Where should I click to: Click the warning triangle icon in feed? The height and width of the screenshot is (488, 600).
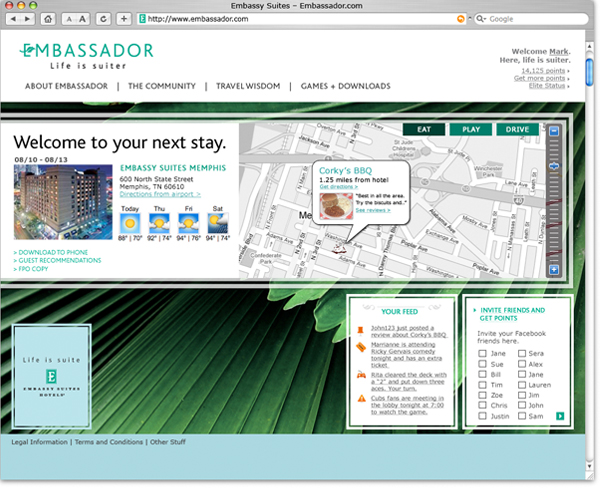[361, 399]
